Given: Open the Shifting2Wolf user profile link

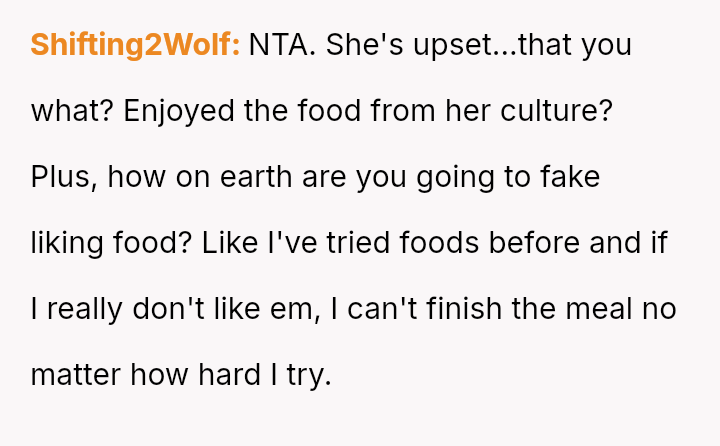Looking at the screenshot, I should 135,45.
